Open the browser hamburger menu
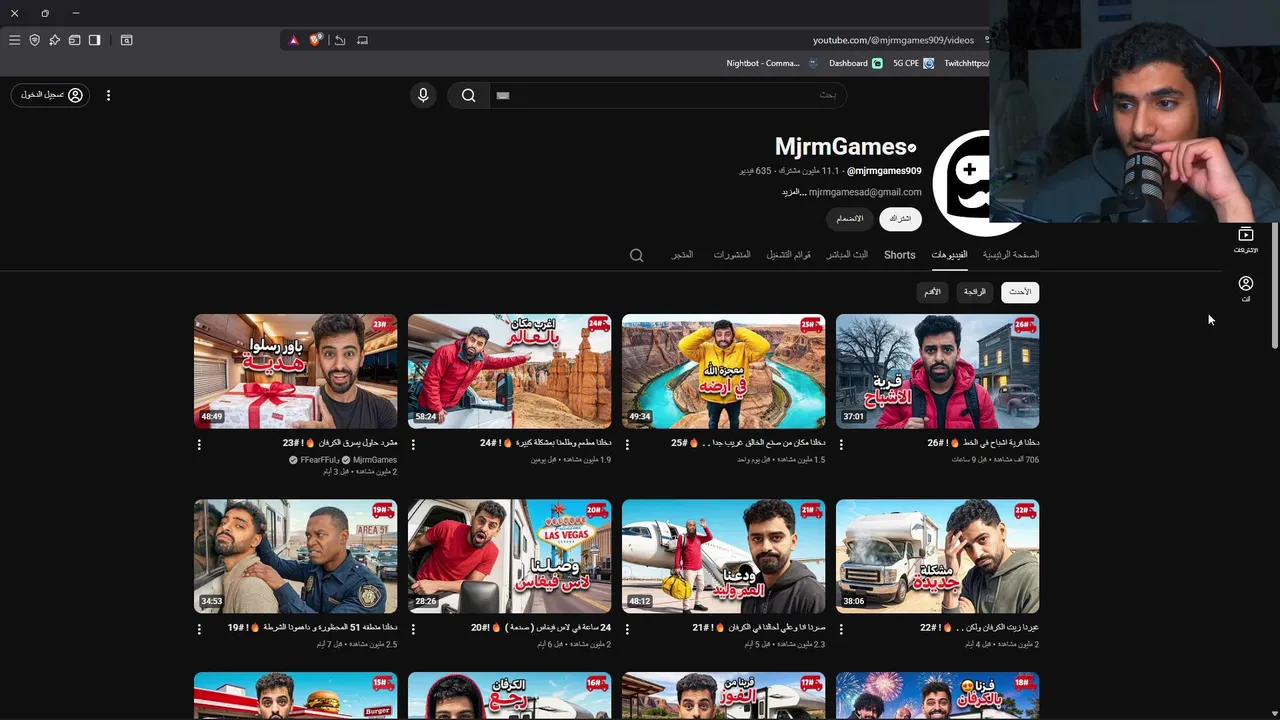The width and height of the screenshot is (1280, 720). pyautogui.click(x=14, y=40)
